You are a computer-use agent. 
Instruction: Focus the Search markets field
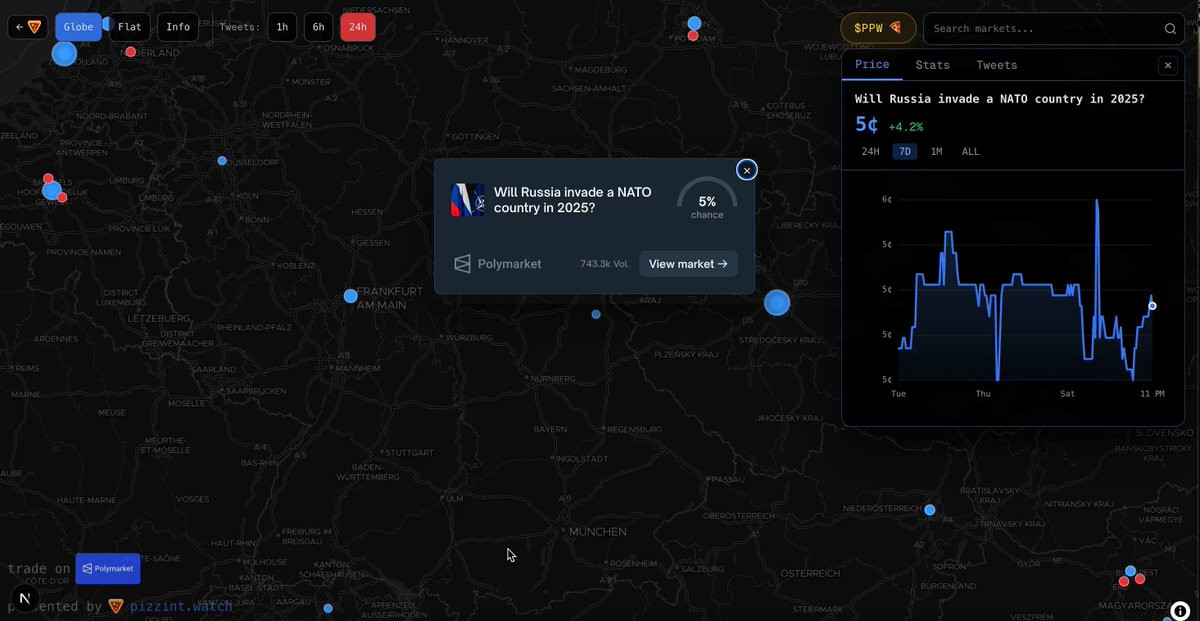(1053, 28)
